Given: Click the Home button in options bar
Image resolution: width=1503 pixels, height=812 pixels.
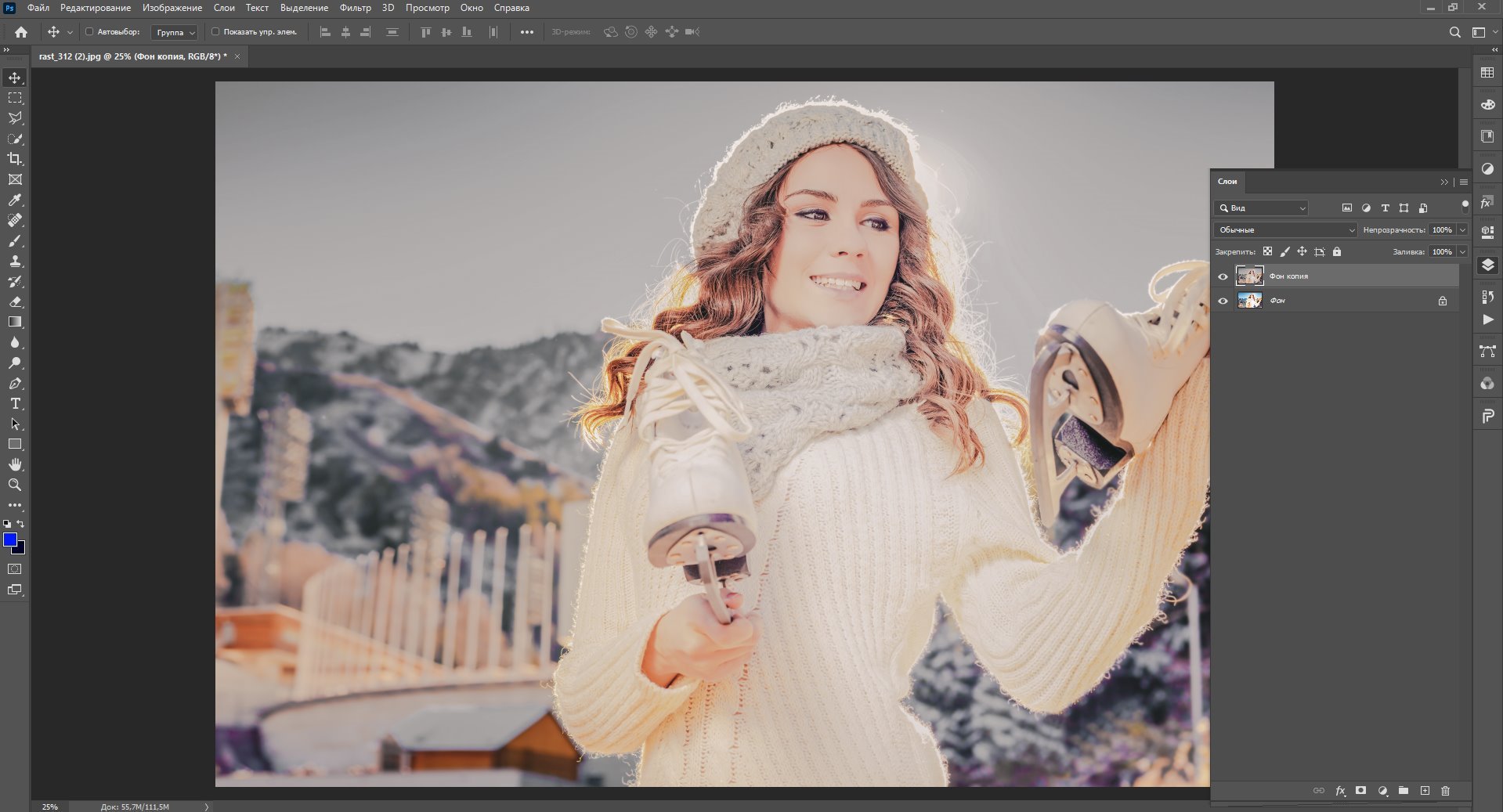Looking at the screenshot, I should tap(21, 32).
